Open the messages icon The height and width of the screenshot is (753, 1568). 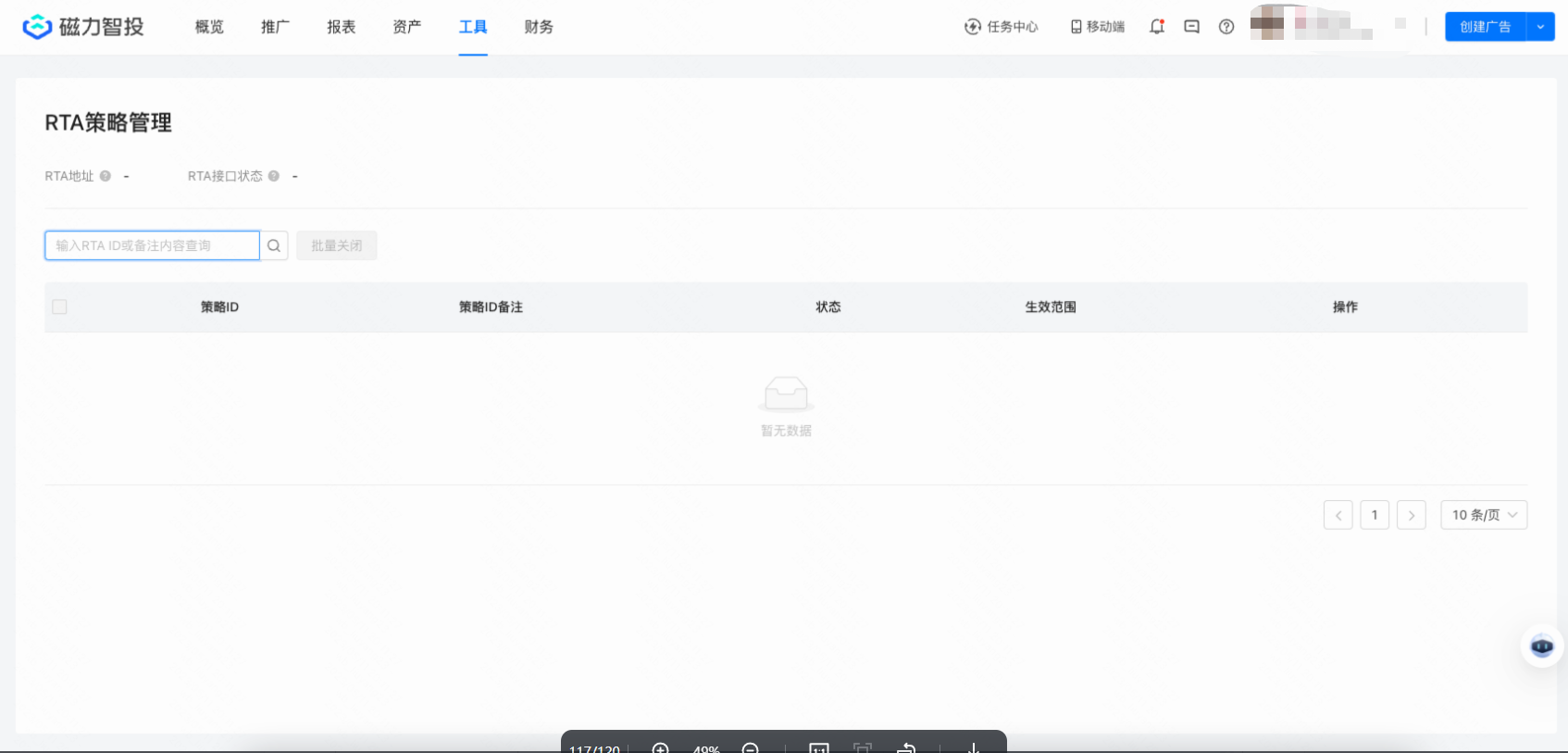[1192, 27]
